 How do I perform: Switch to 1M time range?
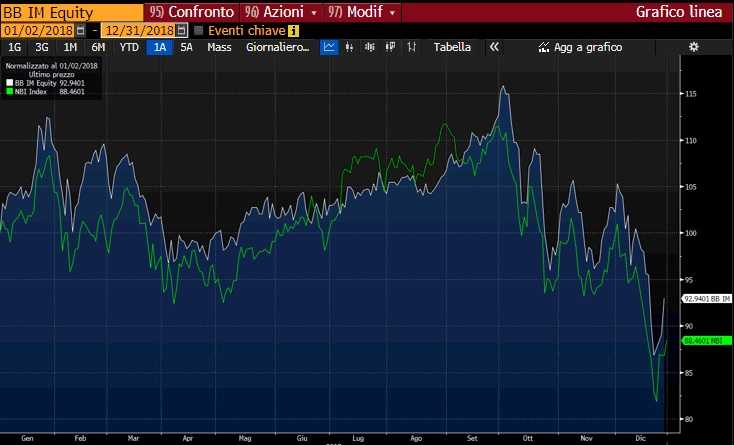click(x=70, y=47)
